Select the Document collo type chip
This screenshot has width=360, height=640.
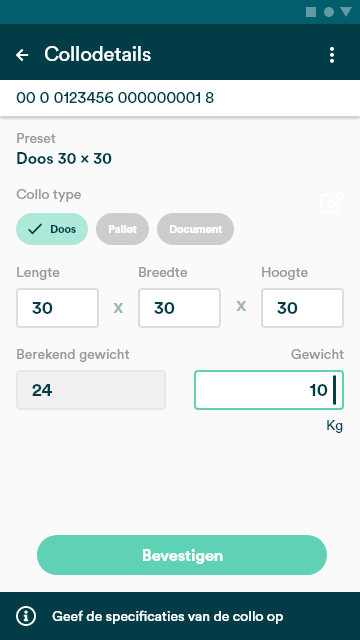pyautogui.click(x=196, y=229)
